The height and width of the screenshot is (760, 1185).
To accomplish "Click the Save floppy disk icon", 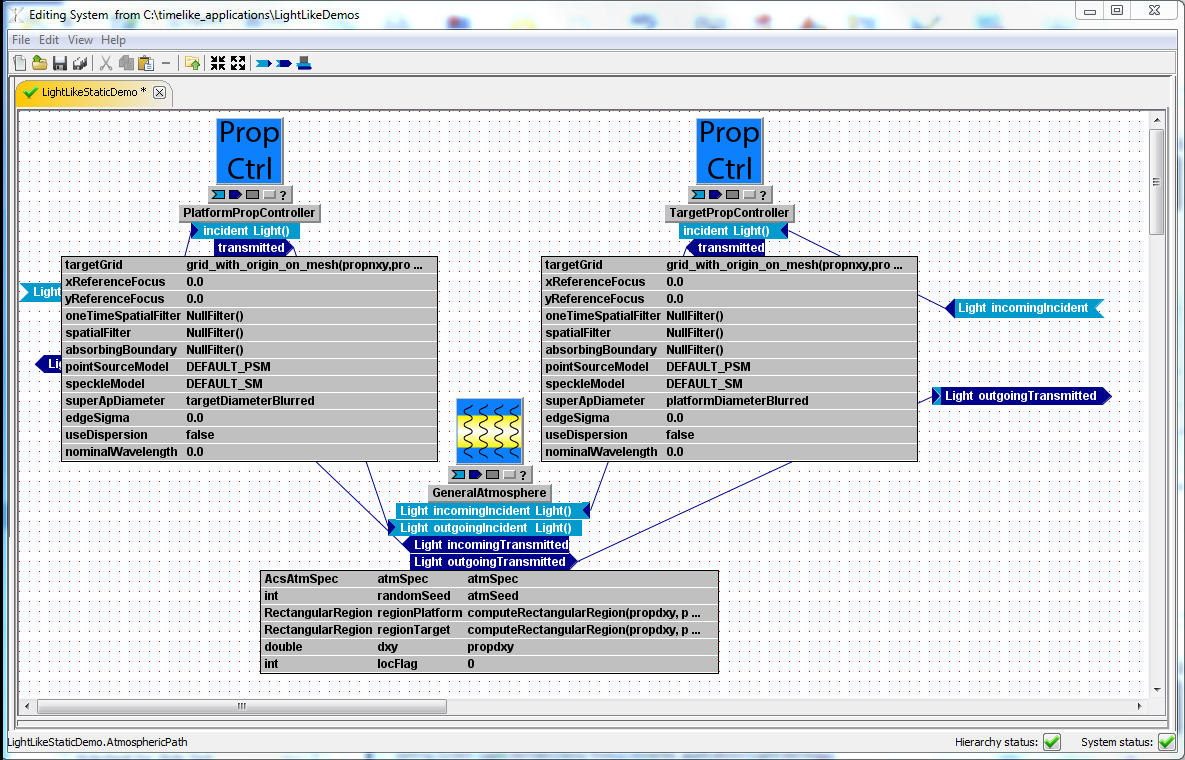I will tap(60, 63).
